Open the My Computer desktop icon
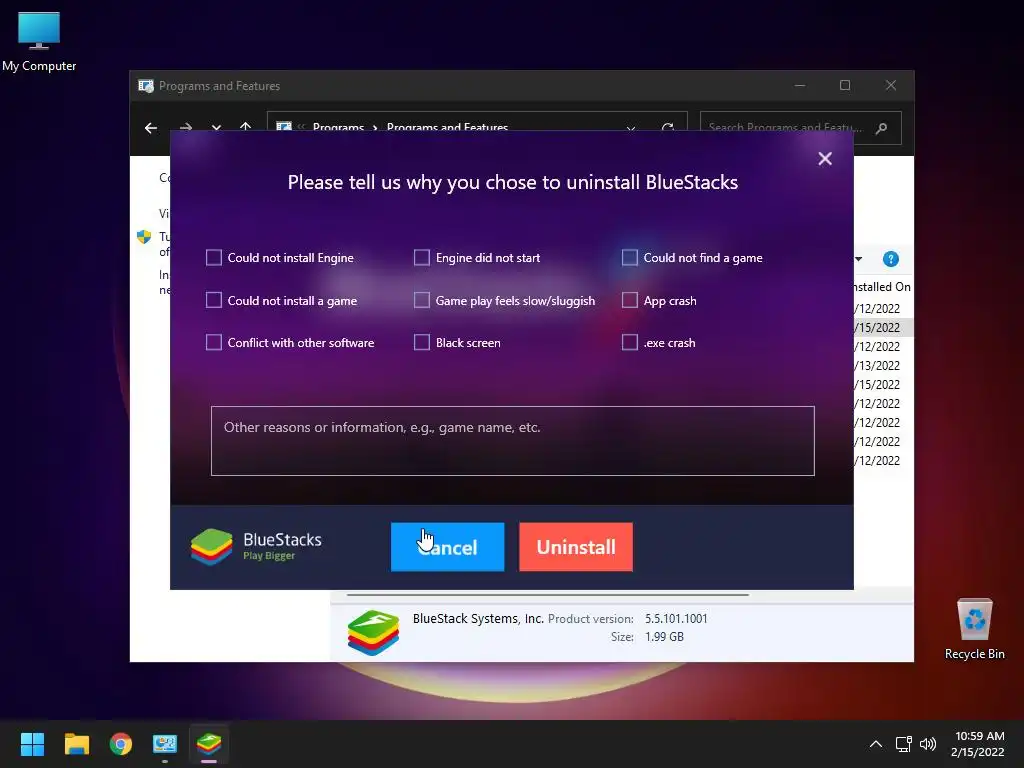The width and height of the screenshot is (1024, 768). (39, 42)
